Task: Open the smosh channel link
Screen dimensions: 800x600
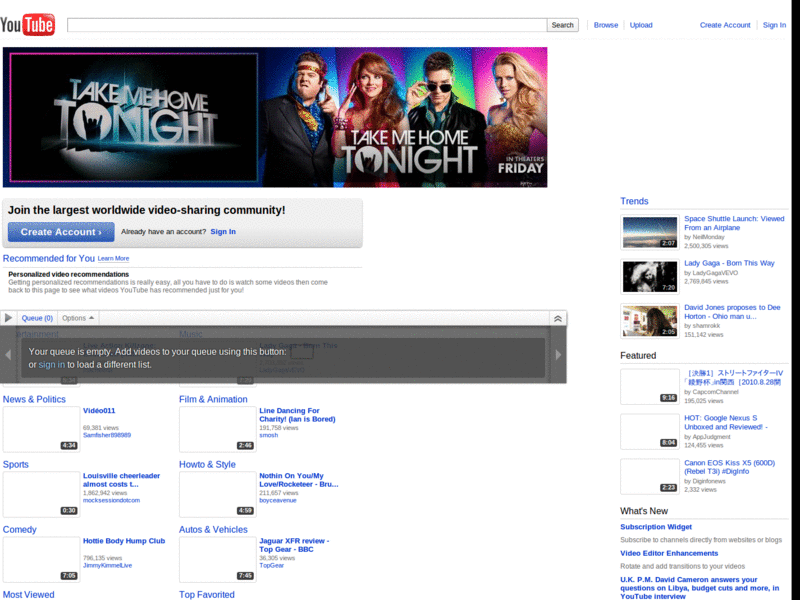Action: click(268, 435)
